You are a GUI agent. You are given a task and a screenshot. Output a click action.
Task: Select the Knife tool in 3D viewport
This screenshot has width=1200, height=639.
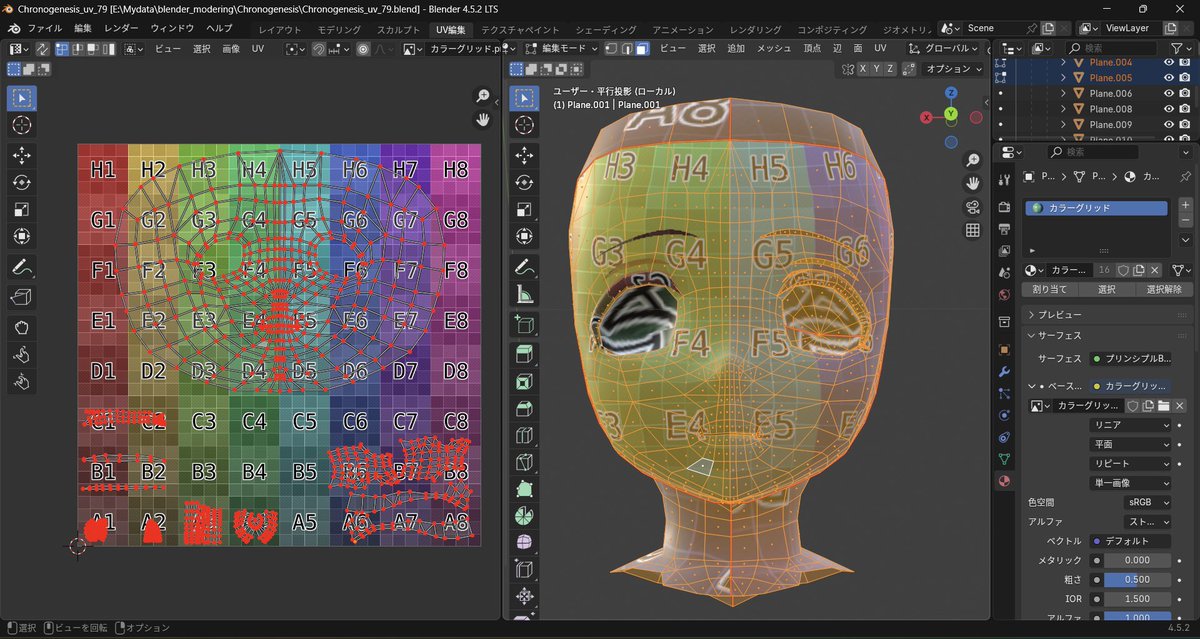(x=524, y=463)
